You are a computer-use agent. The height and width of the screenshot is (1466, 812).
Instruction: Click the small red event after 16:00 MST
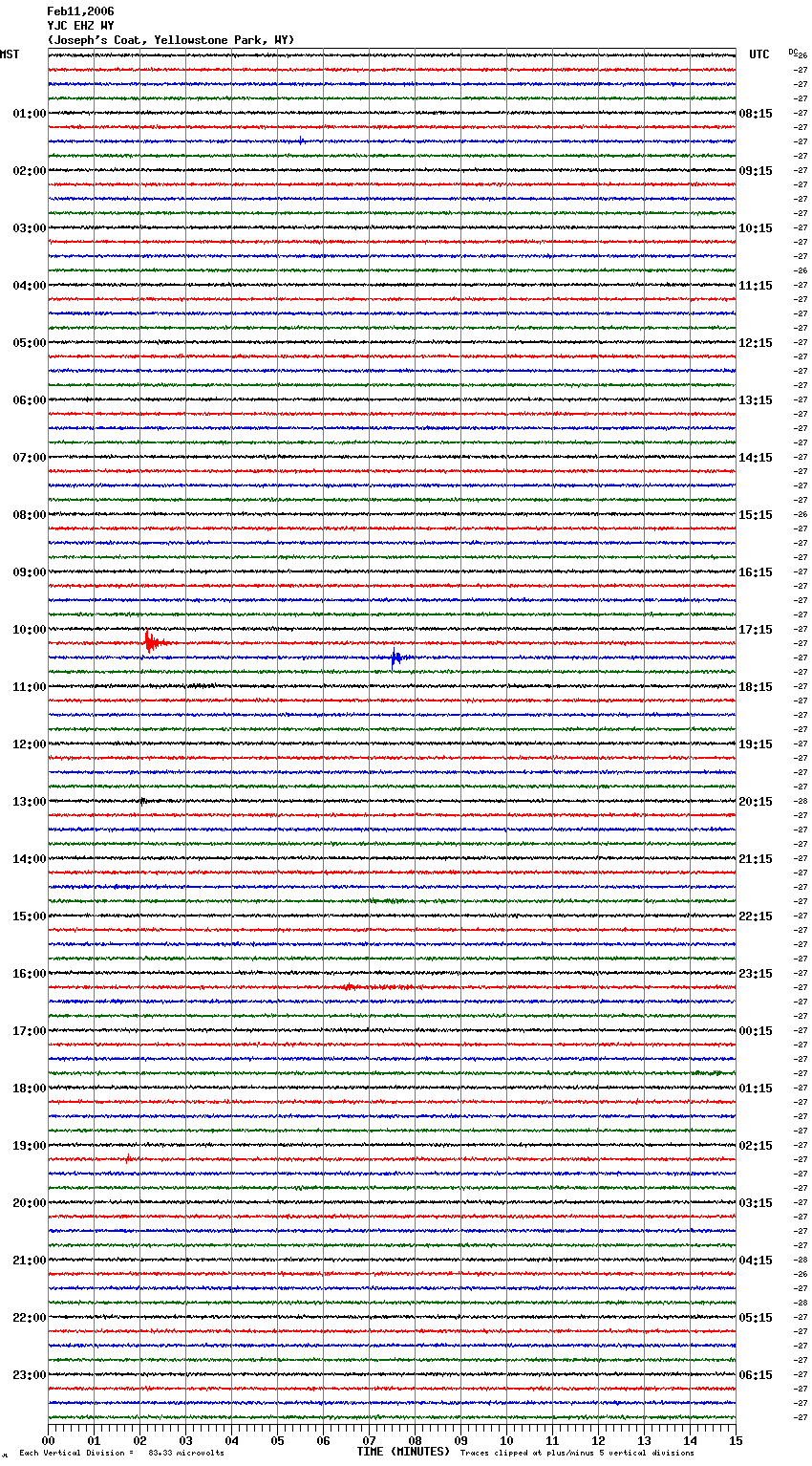pyautogui.click(x=352, y=986)
